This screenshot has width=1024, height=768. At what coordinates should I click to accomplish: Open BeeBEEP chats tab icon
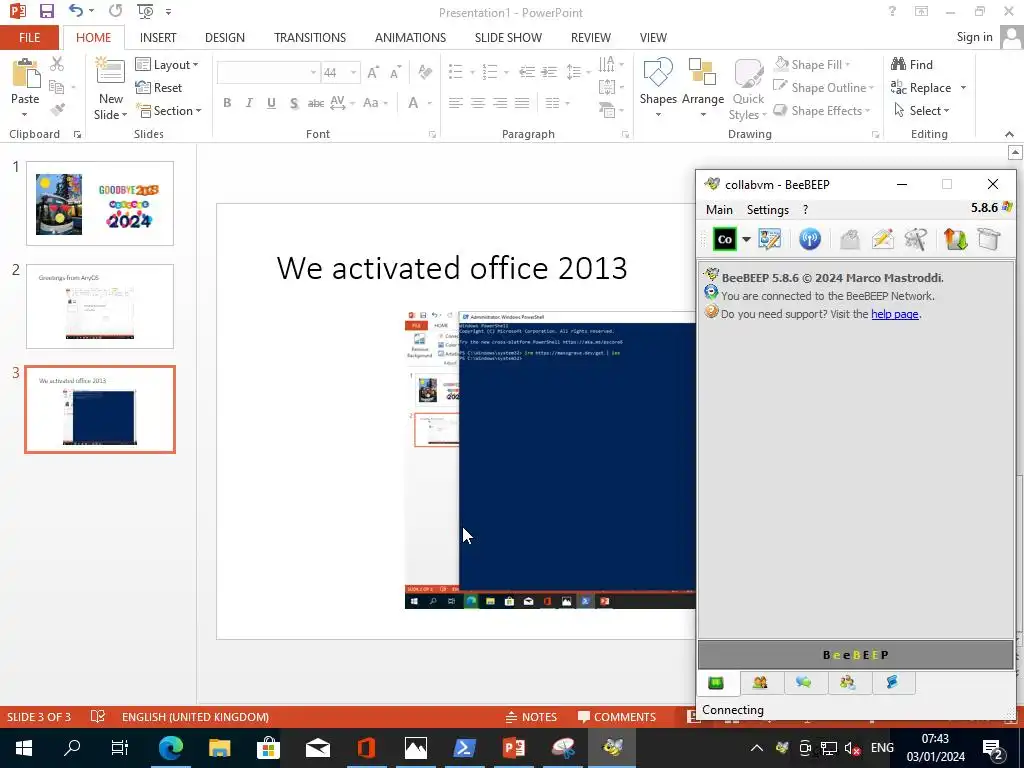click(x=803, y=682)
